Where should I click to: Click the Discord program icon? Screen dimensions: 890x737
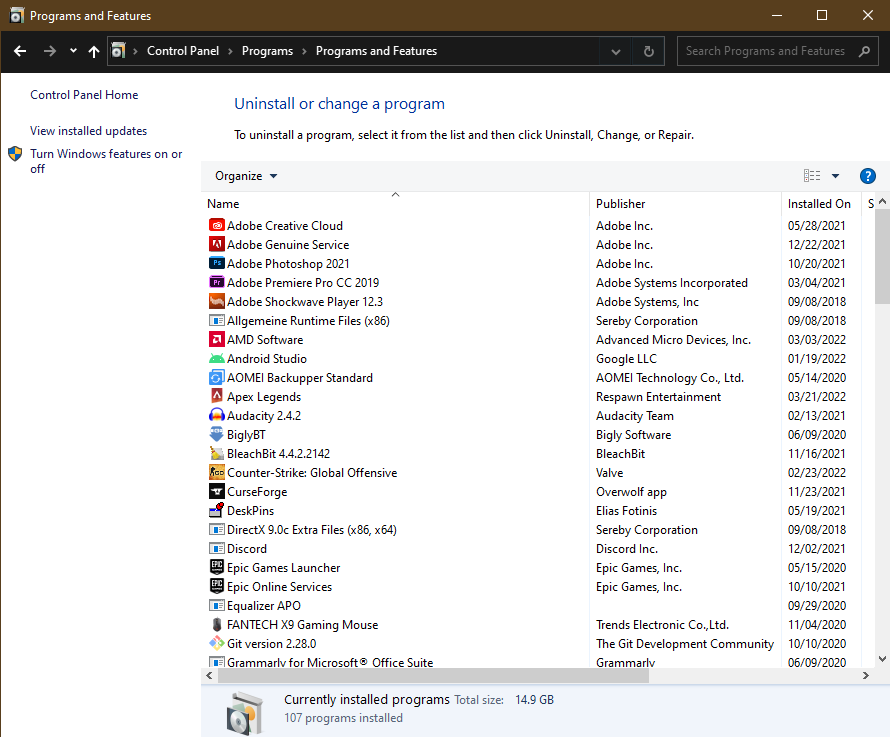[216, 548]
